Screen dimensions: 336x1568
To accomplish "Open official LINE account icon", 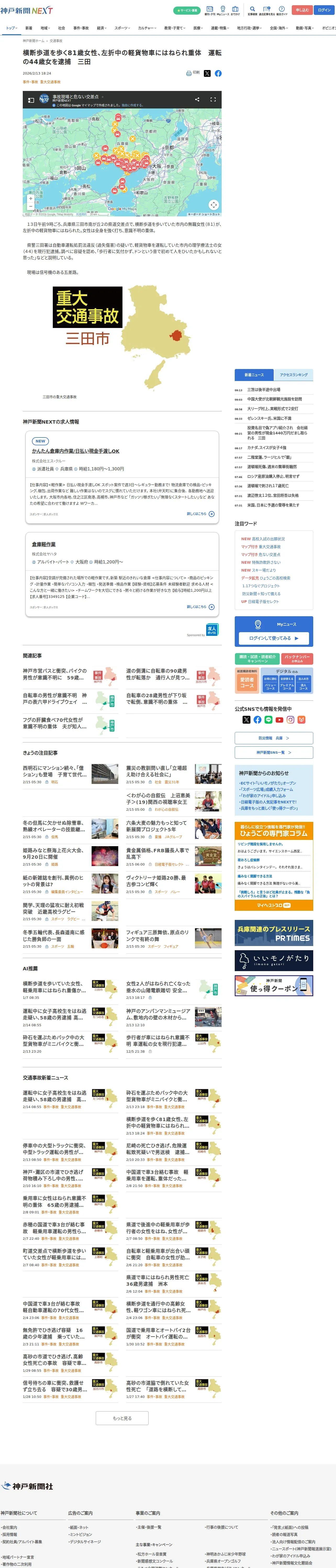I will [268, 720].
